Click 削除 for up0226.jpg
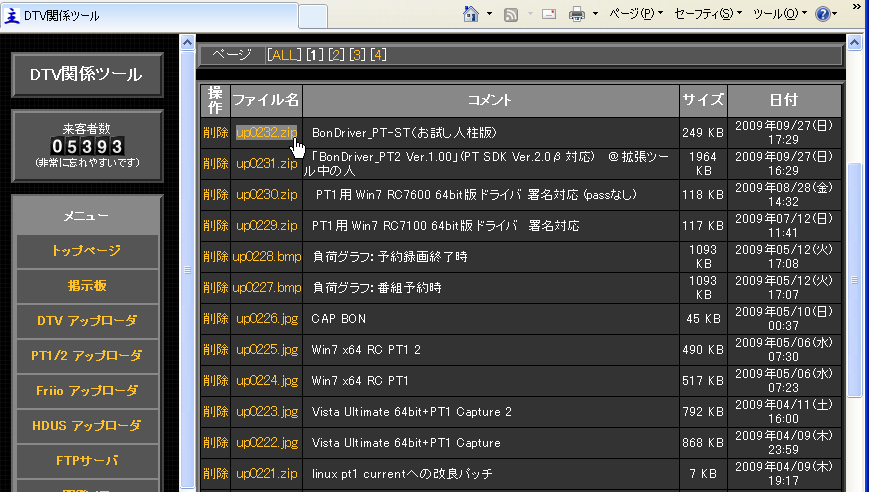 pos(216,319)
